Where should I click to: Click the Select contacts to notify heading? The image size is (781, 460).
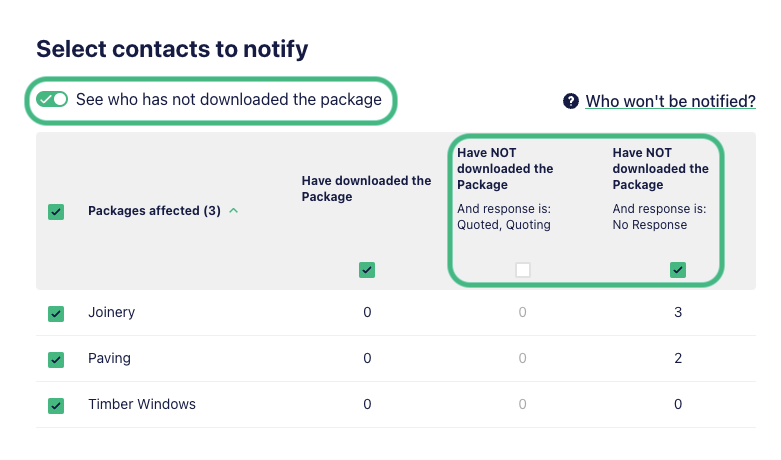tap(172, 49)
